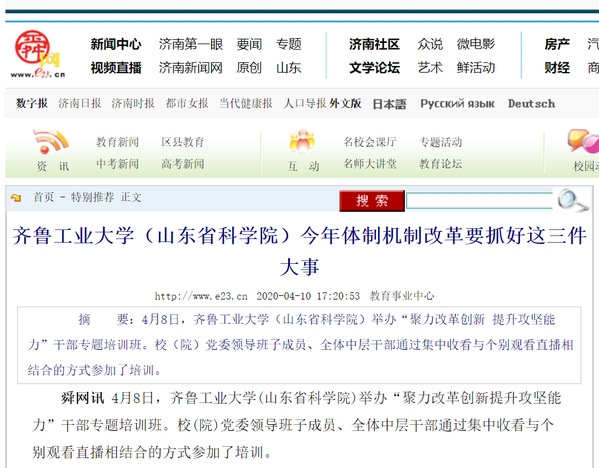Image resolution: width=599 pixels, height=468 pixels.
Task: Open the Русский язык version link
Action: click(457, 104)
